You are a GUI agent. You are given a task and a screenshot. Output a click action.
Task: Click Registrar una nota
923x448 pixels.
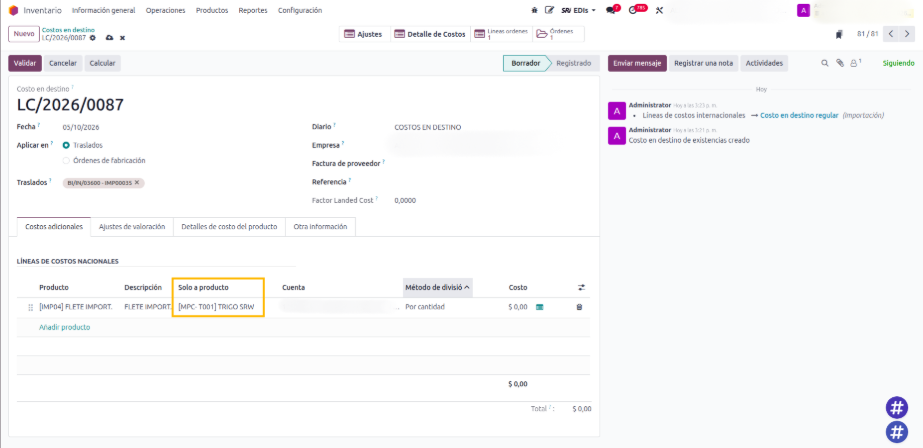coord(703,63)
